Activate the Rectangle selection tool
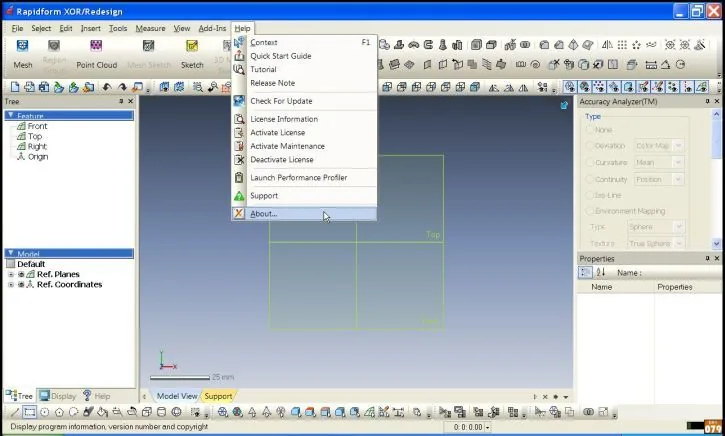 30,412
